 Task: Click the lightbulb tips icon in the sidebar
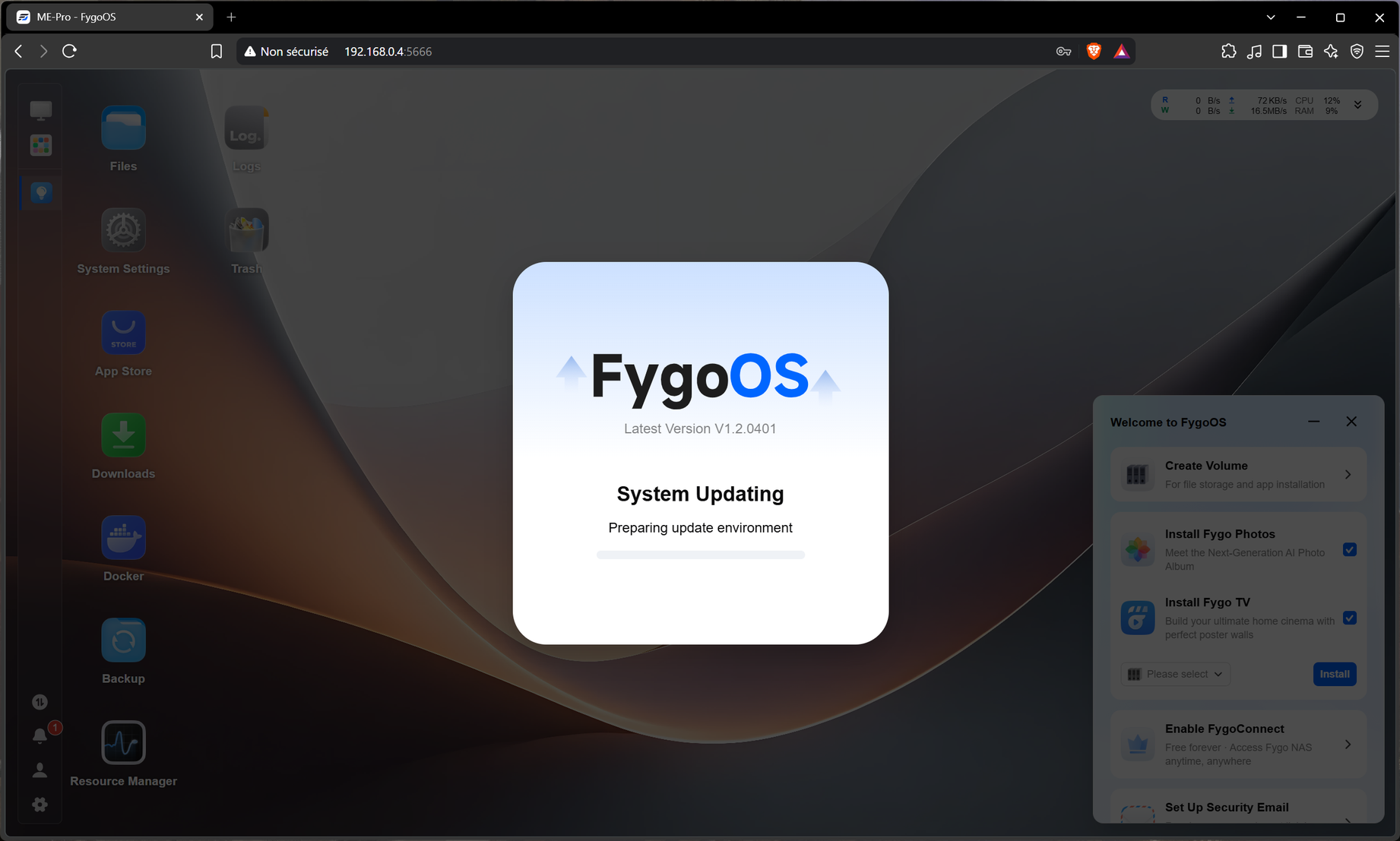point(41,193)
